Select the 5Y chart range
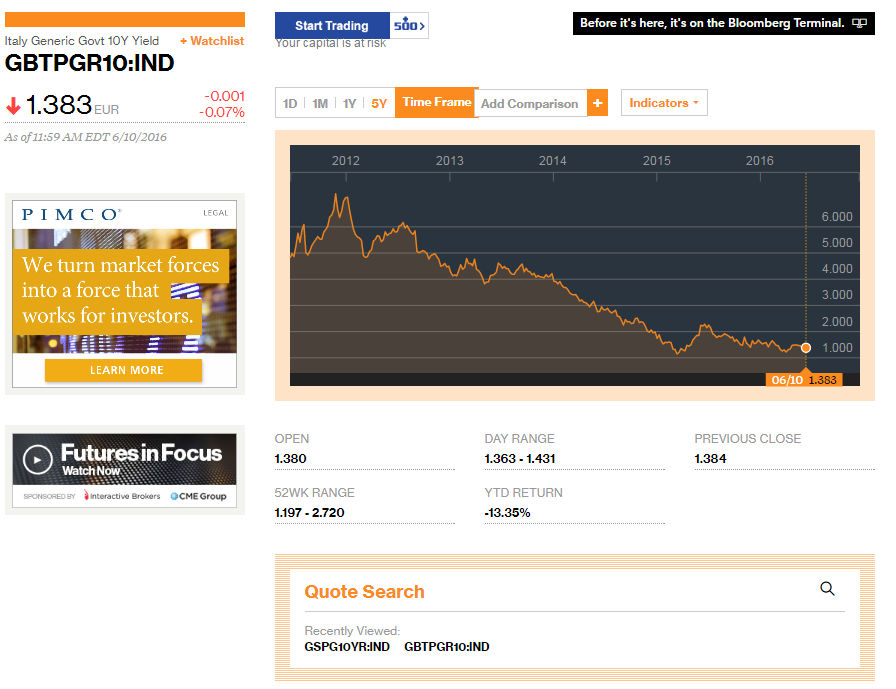Viewport: 896px width, 689px height. tap(379, 103)
